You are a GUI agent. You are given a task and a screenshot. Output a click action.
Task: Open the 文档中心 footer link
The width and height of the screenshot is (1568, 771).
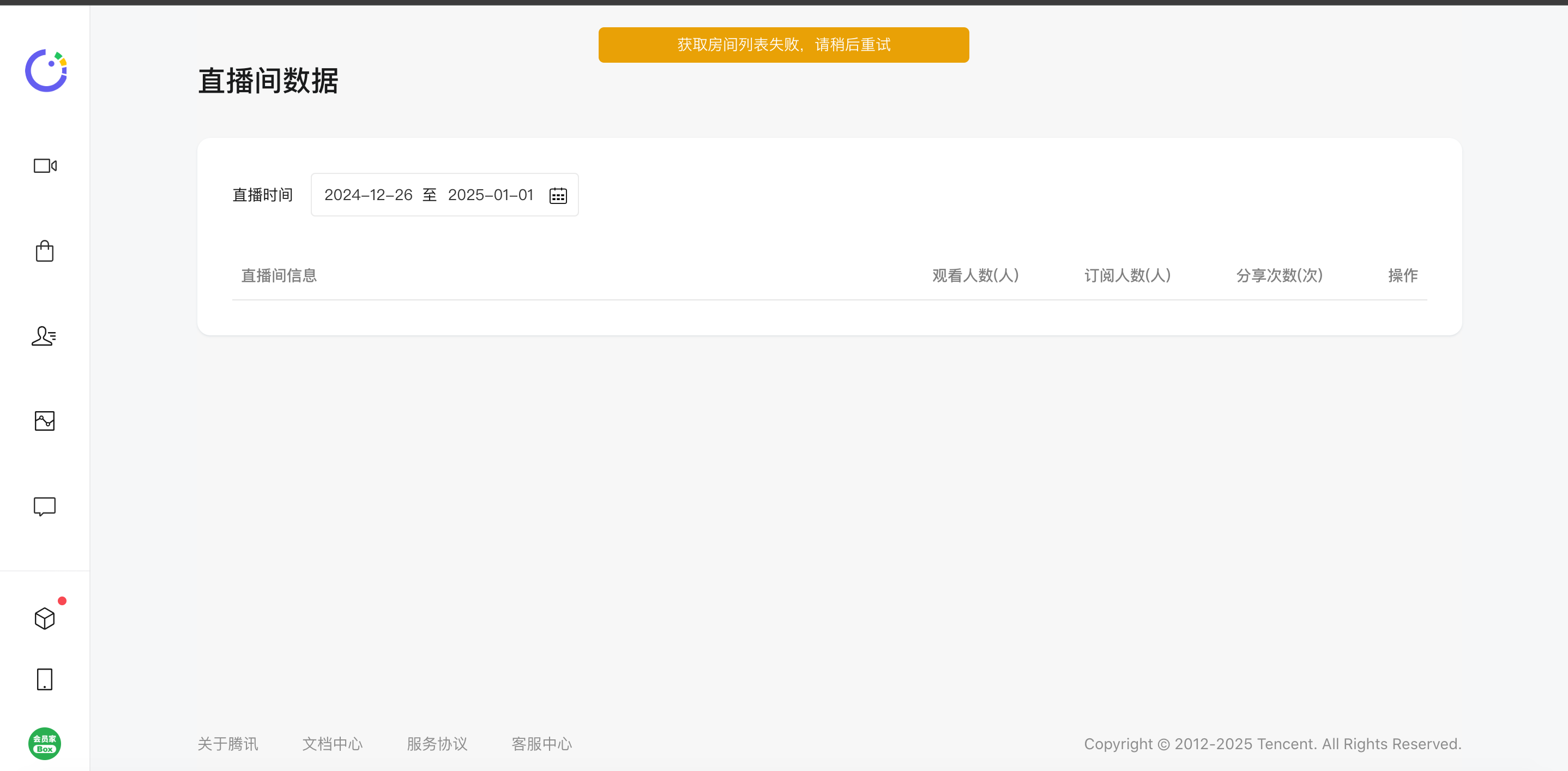(x=333, y=744)
